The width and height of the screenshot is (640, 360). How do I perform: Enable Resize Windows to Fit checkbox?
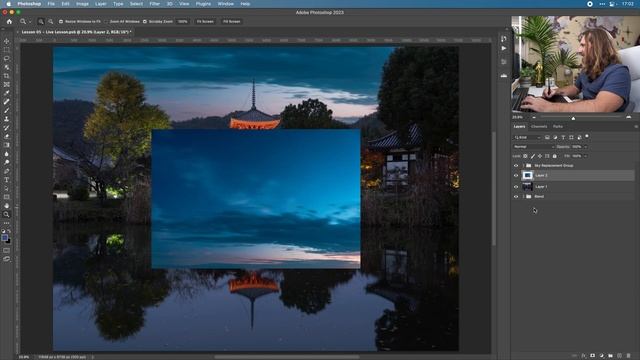tap(61, 21)
